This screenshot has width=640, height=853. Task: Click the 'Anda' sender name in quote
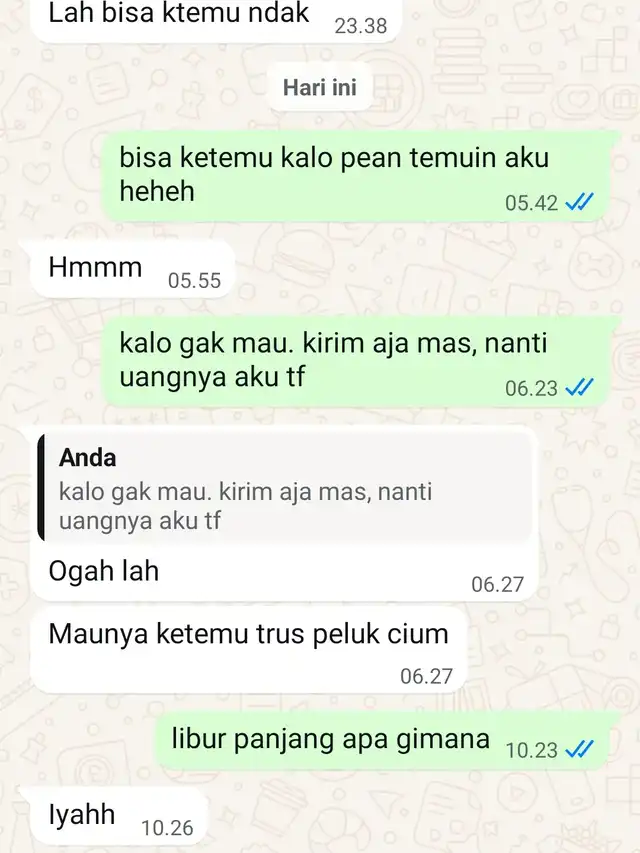coord(87,458)
